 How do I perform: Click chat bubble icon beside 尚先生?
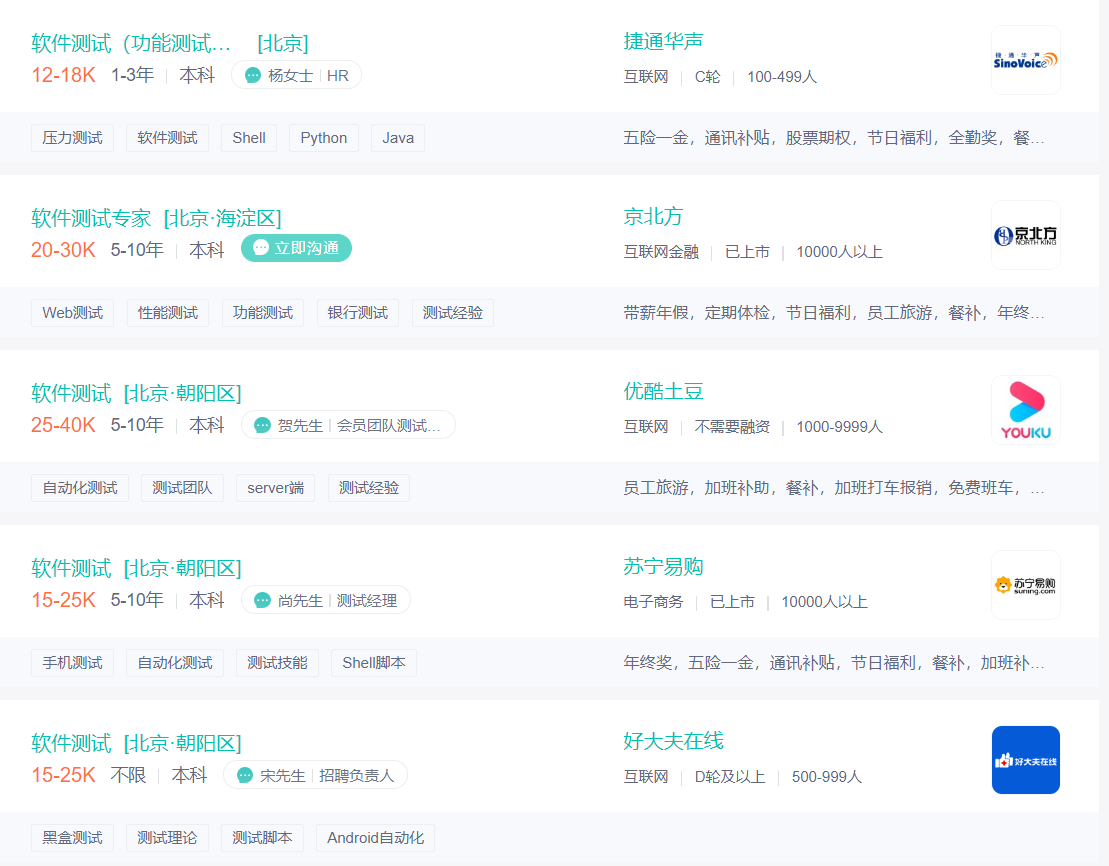(262, 600)
